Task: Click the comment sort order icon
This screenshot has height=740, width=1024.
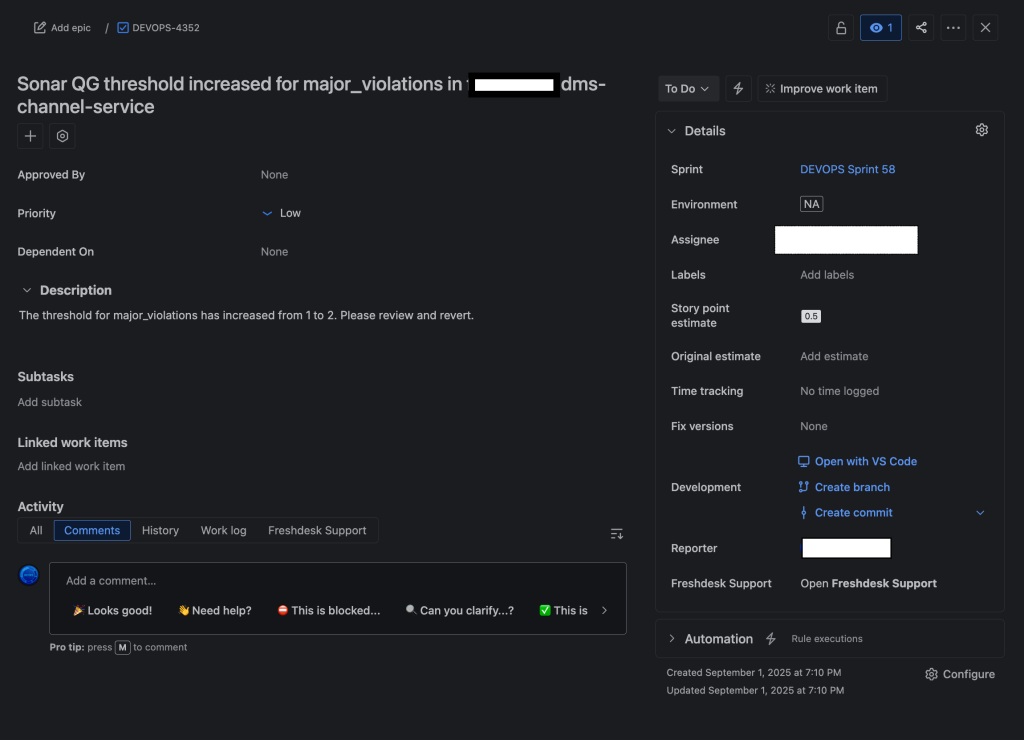Action: (617, 534)
